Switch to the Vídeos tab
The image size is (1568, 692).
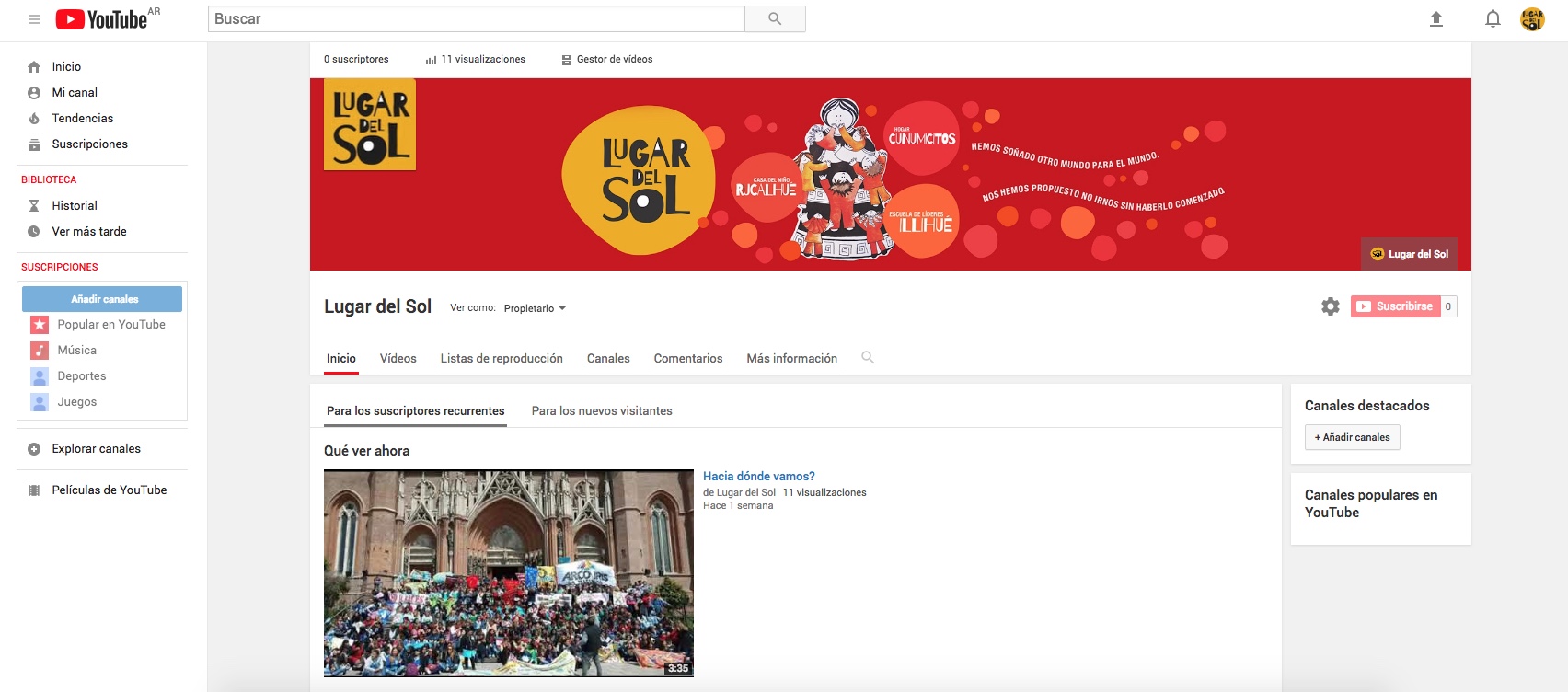click(x=398, y=359)
